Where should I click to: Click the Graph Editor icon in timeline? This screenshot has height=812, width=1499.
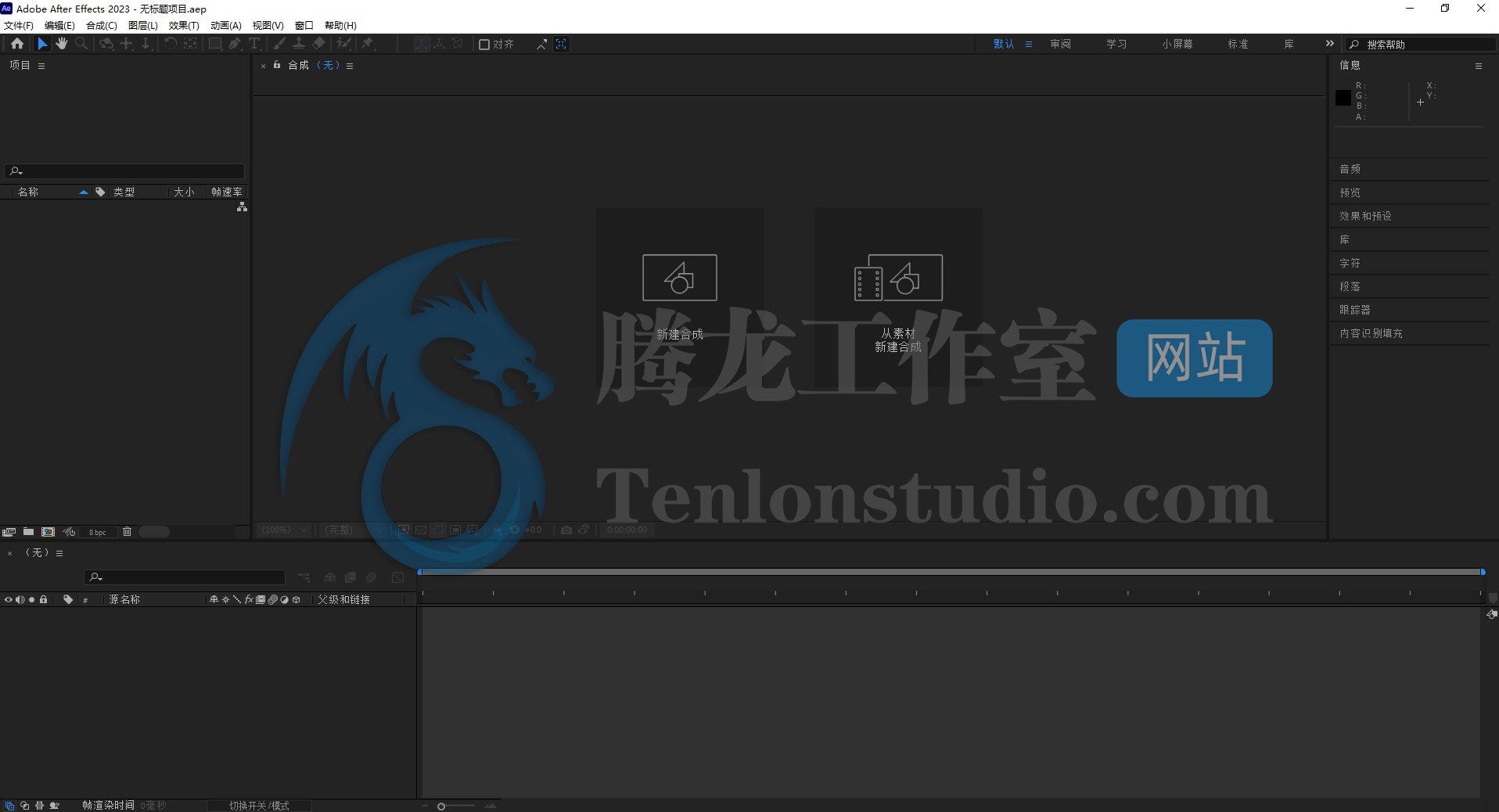click(397, 577)
